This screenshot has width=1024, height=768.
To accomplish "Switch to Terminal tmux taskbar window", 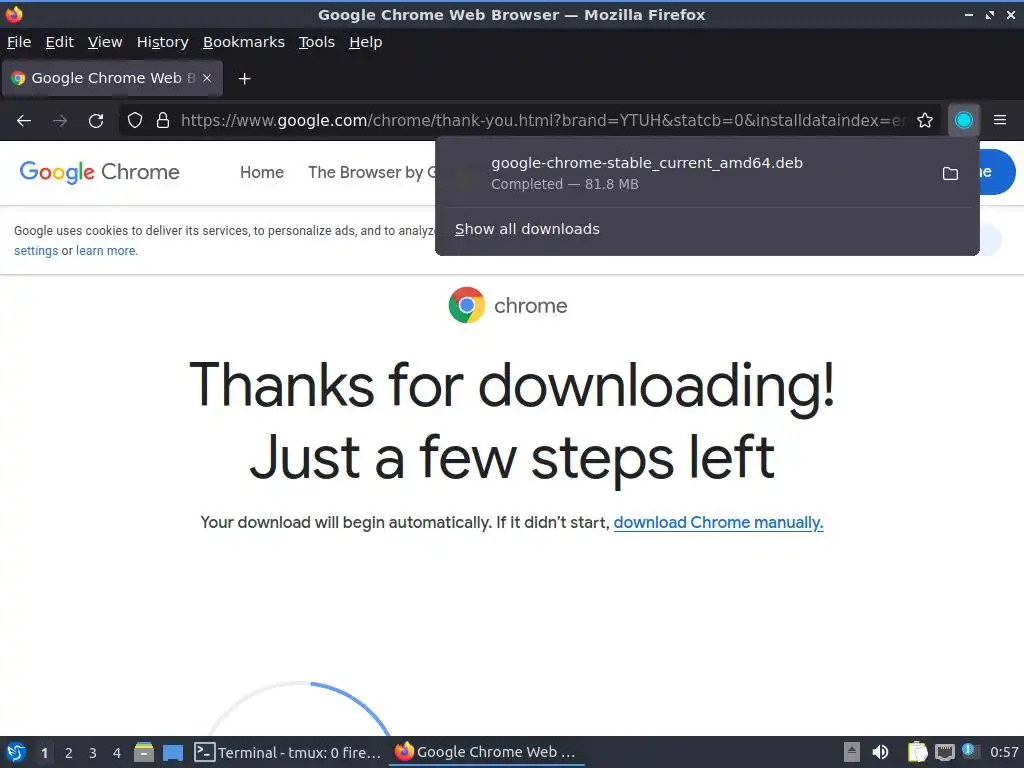I will (x=288, y=752).
